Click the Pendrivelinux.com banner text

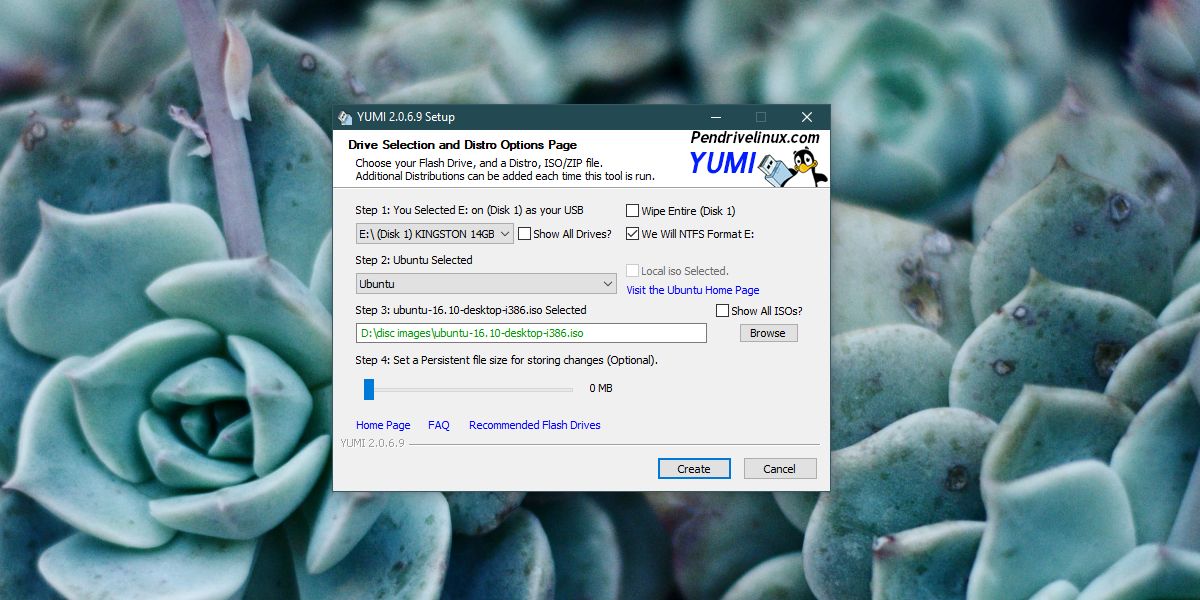(755, 138)
